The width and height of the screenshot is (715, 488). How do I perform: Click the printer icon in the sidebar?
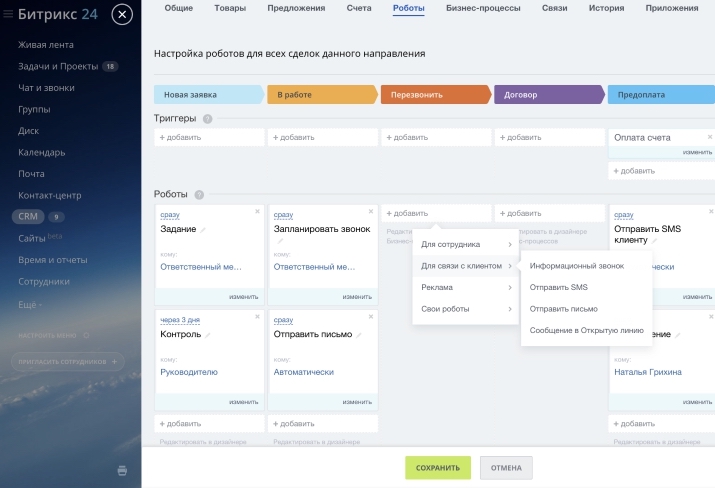click(x=122, y=470)
